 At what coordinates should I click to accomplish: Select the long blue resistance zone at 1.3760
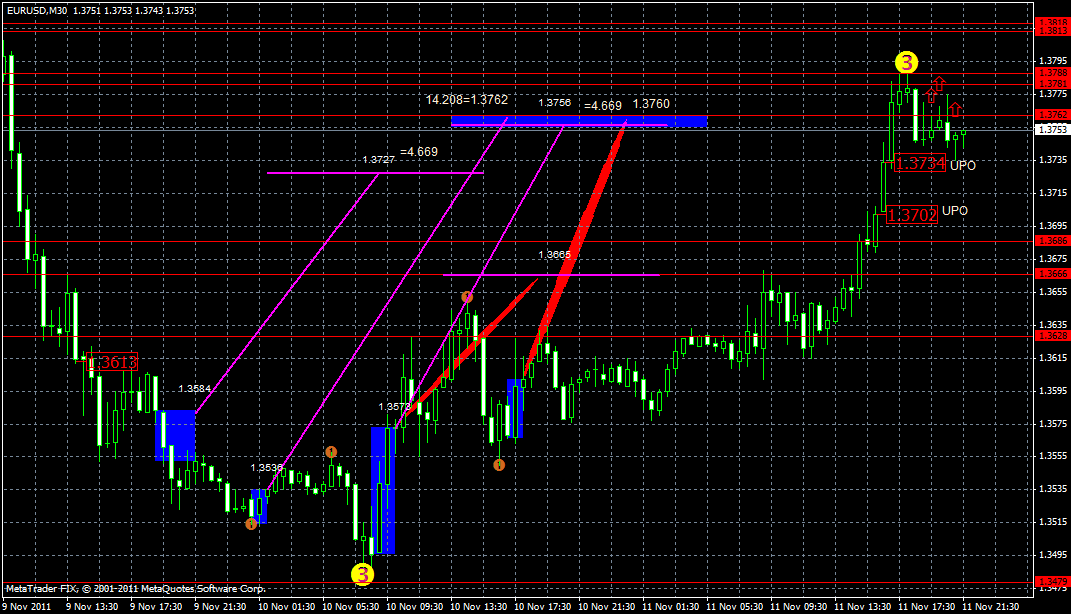[x=580, y=121]
